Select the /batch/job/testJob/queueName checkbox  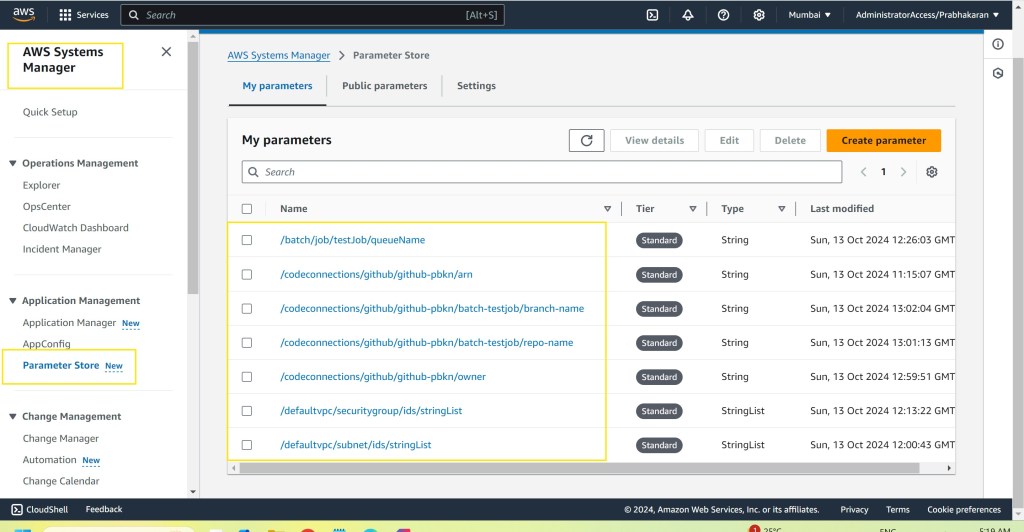(247, 240)
